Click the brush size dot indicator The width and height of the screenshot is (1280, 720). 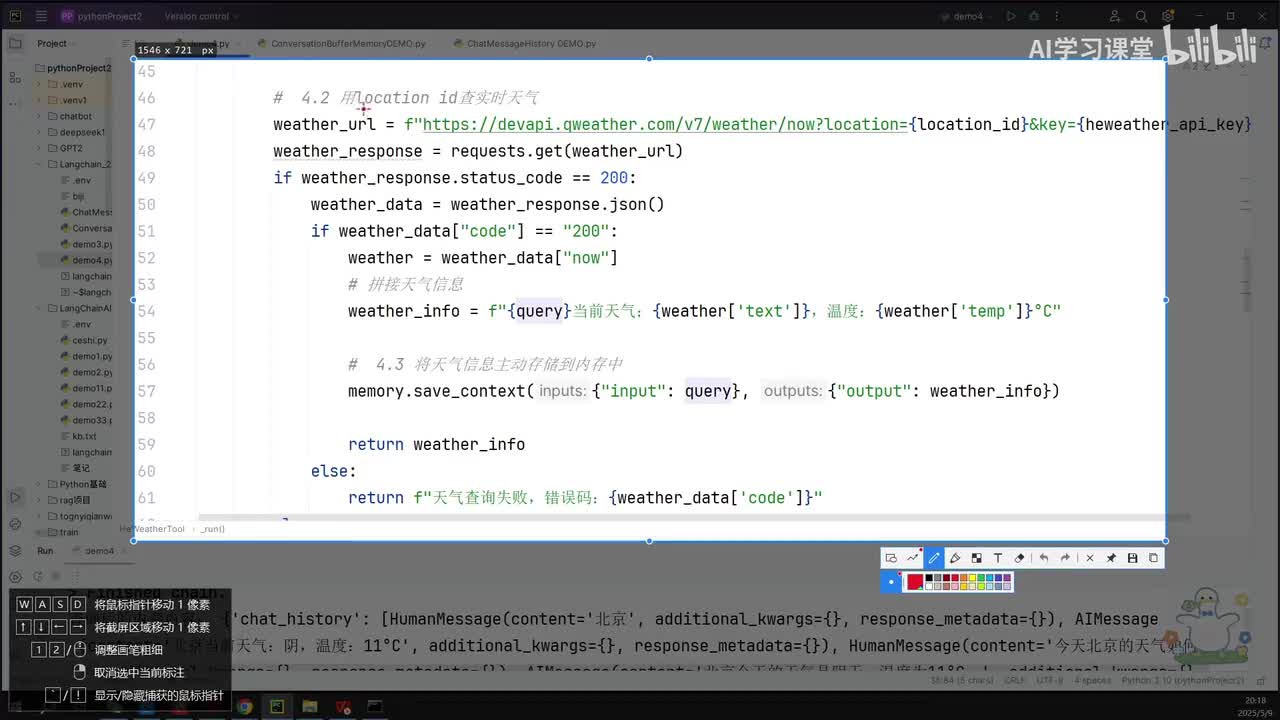891,581
